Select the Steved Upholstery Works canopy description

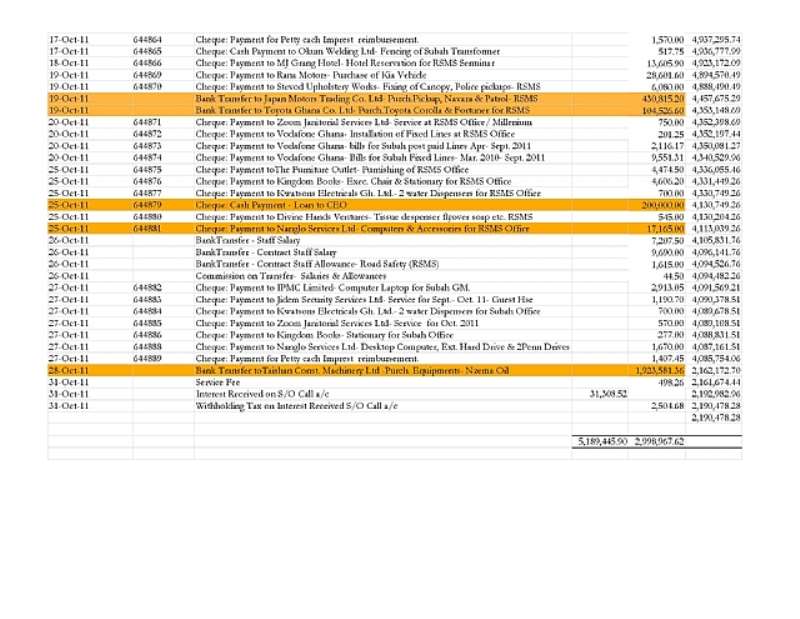coord(367,87)
